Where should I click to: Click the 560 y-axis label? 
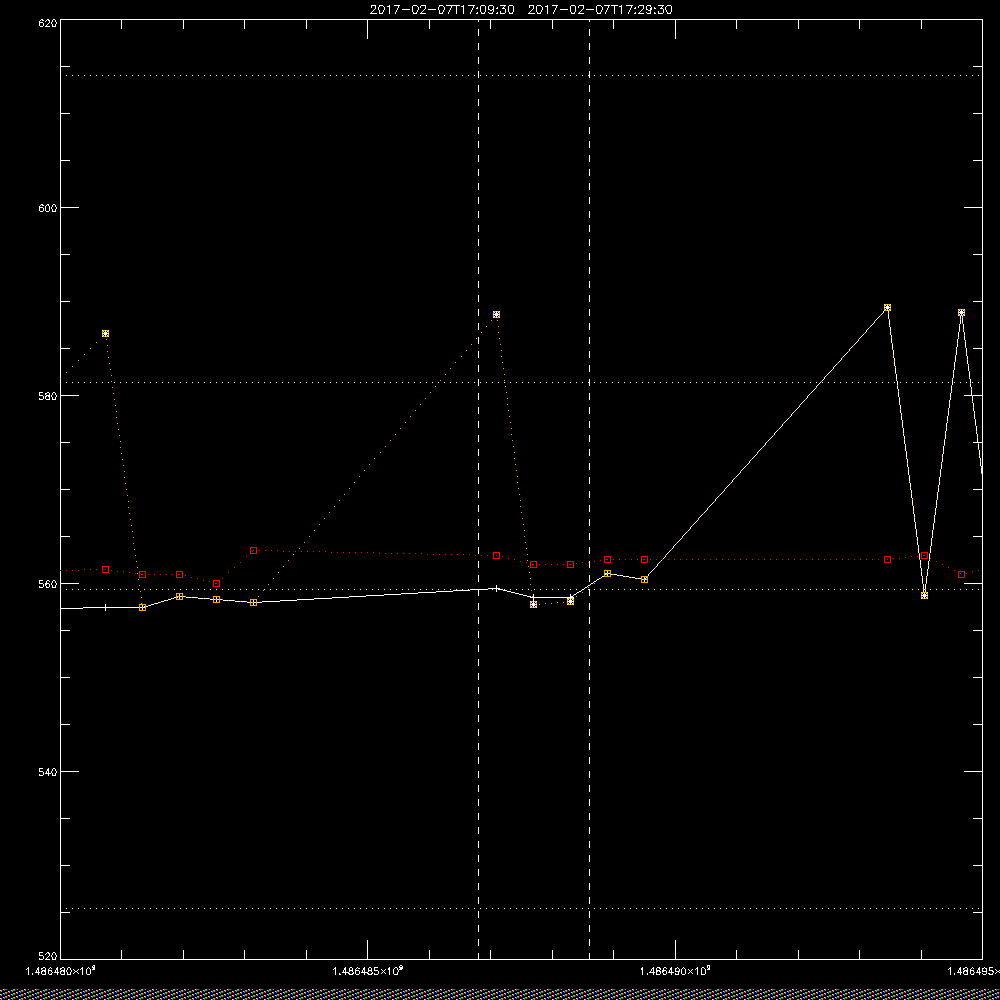pyautogui.click(x=48, y=584)
